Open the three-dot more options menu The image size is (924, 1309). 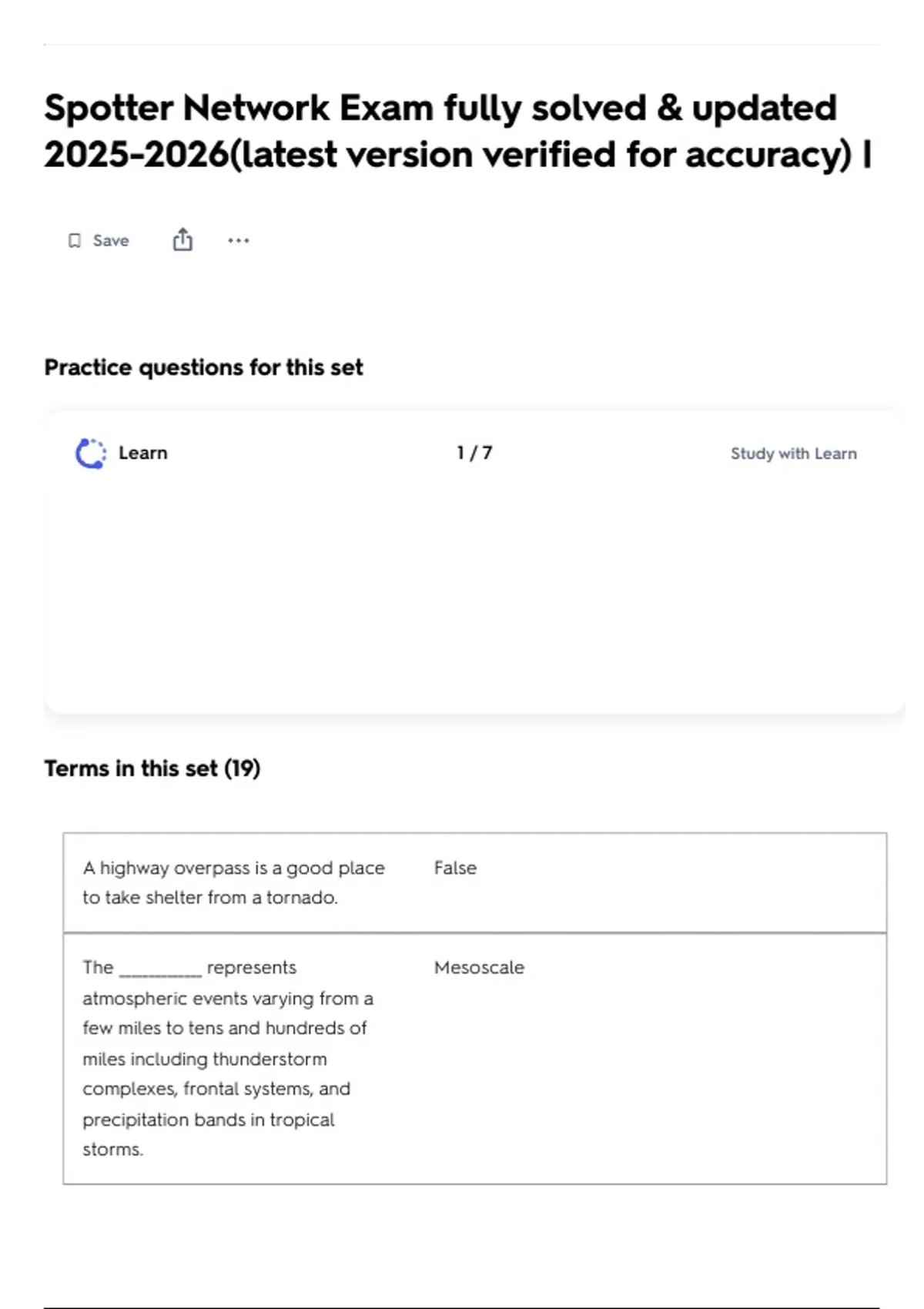pyautogui.click(x=239, y=241)
